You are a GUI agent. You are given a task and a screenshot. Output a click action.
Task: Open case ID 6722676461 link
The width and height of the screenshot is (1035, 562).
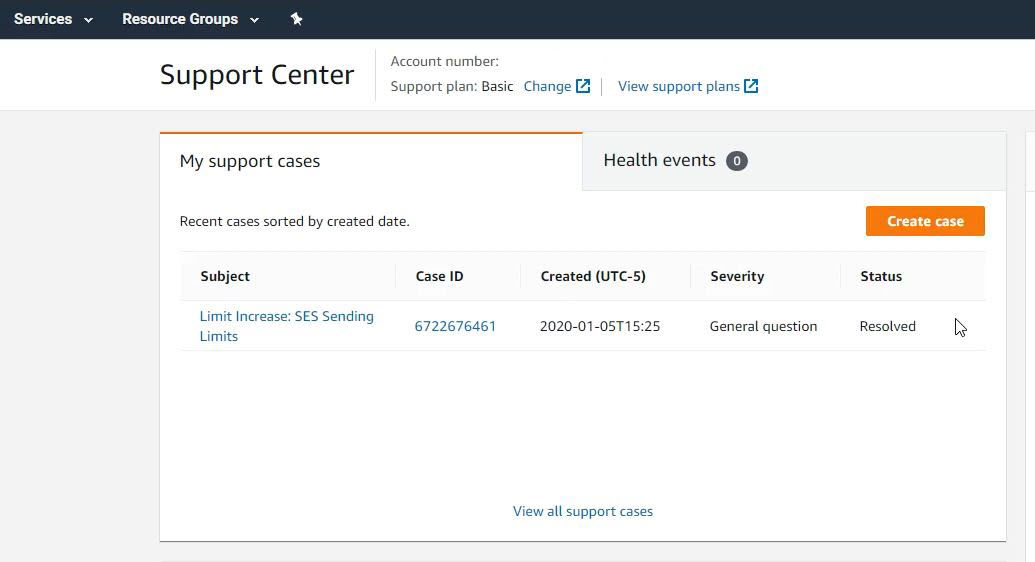455,326
